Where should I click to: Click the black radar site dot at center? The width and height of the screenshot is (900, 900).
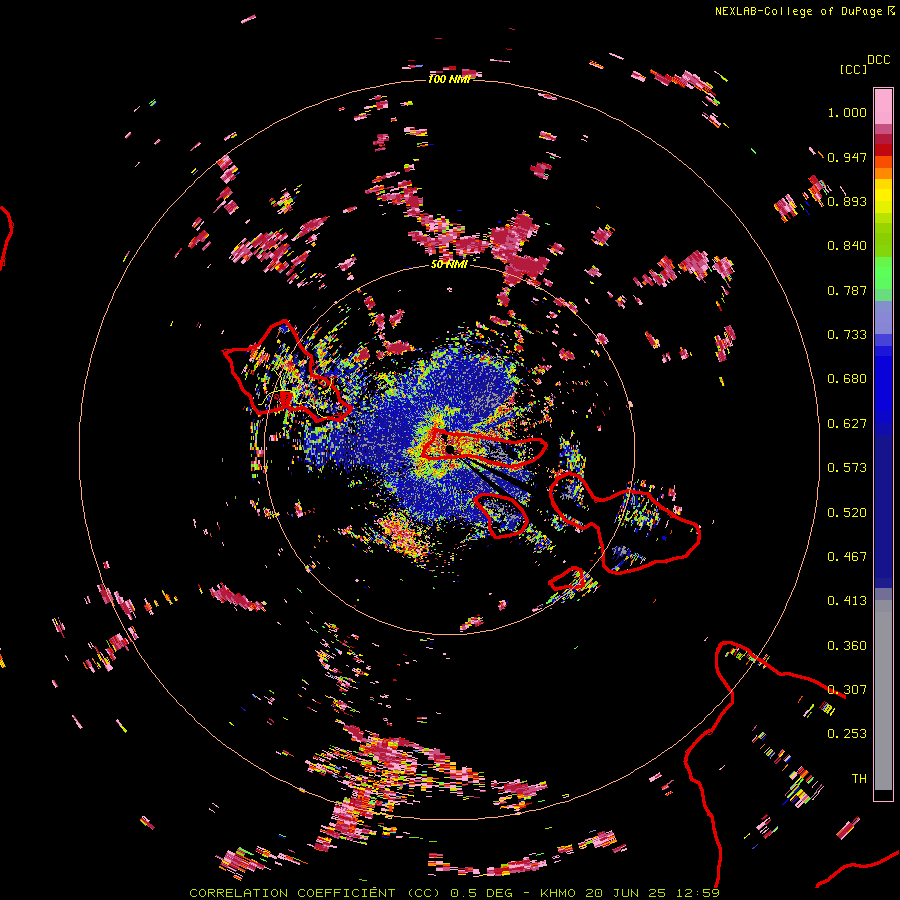point(450,449)
